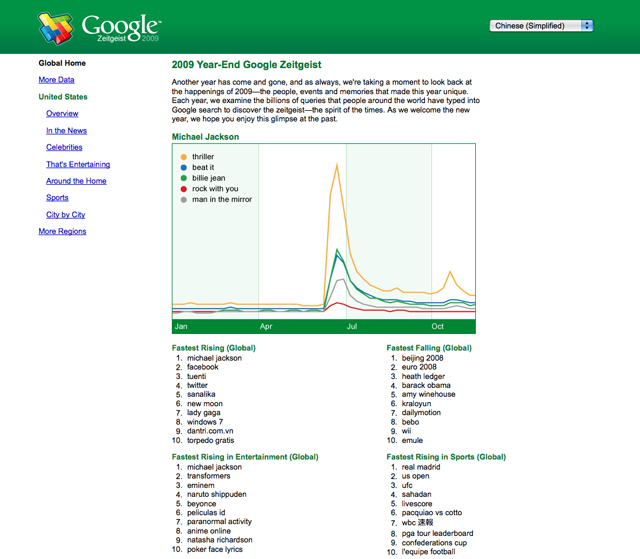Open That's Entertaining link

click(x=78, y=164)
